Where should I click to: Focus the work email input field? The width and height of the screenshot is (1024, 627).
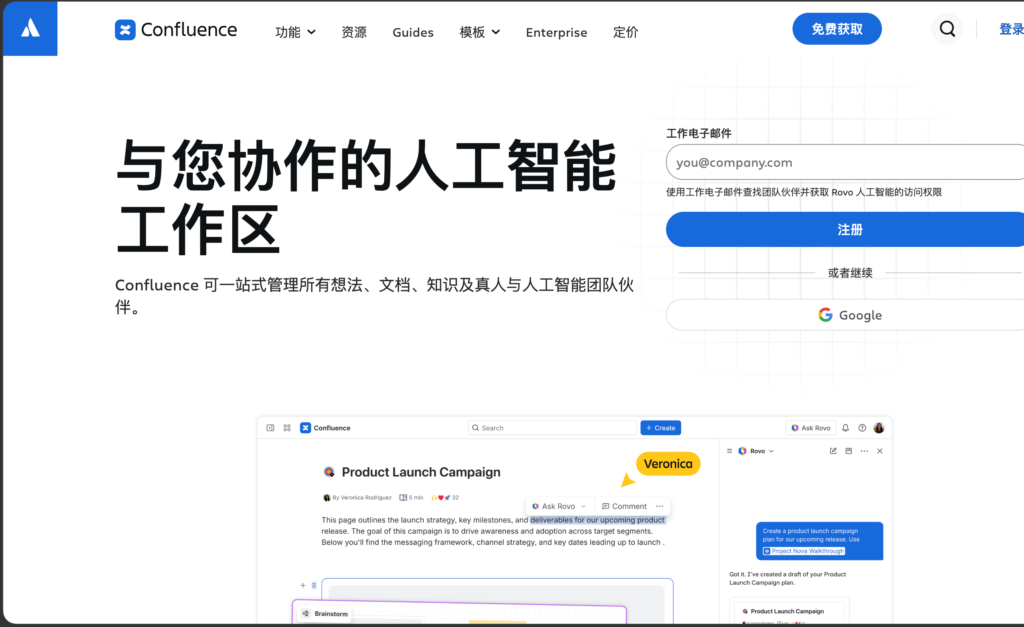point(845,162)
